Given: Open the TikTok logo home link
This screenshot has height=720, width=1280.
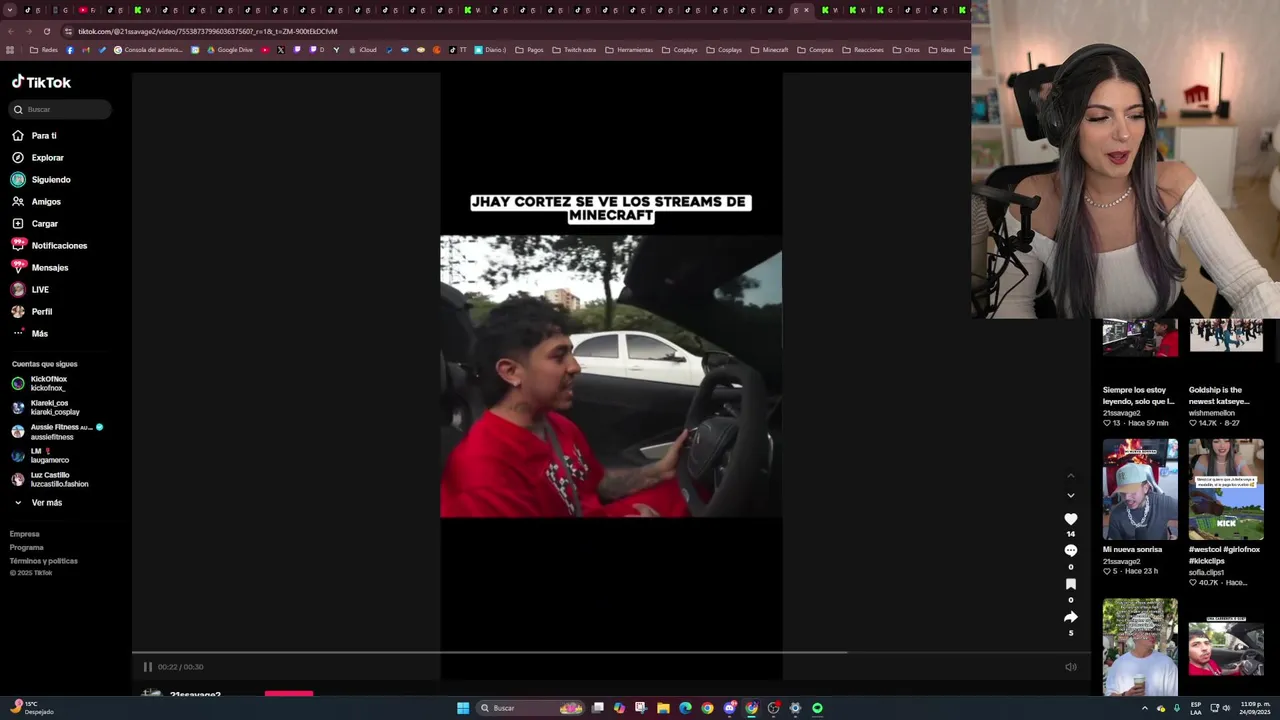Looking at the screenshot, I should point(41,82).
